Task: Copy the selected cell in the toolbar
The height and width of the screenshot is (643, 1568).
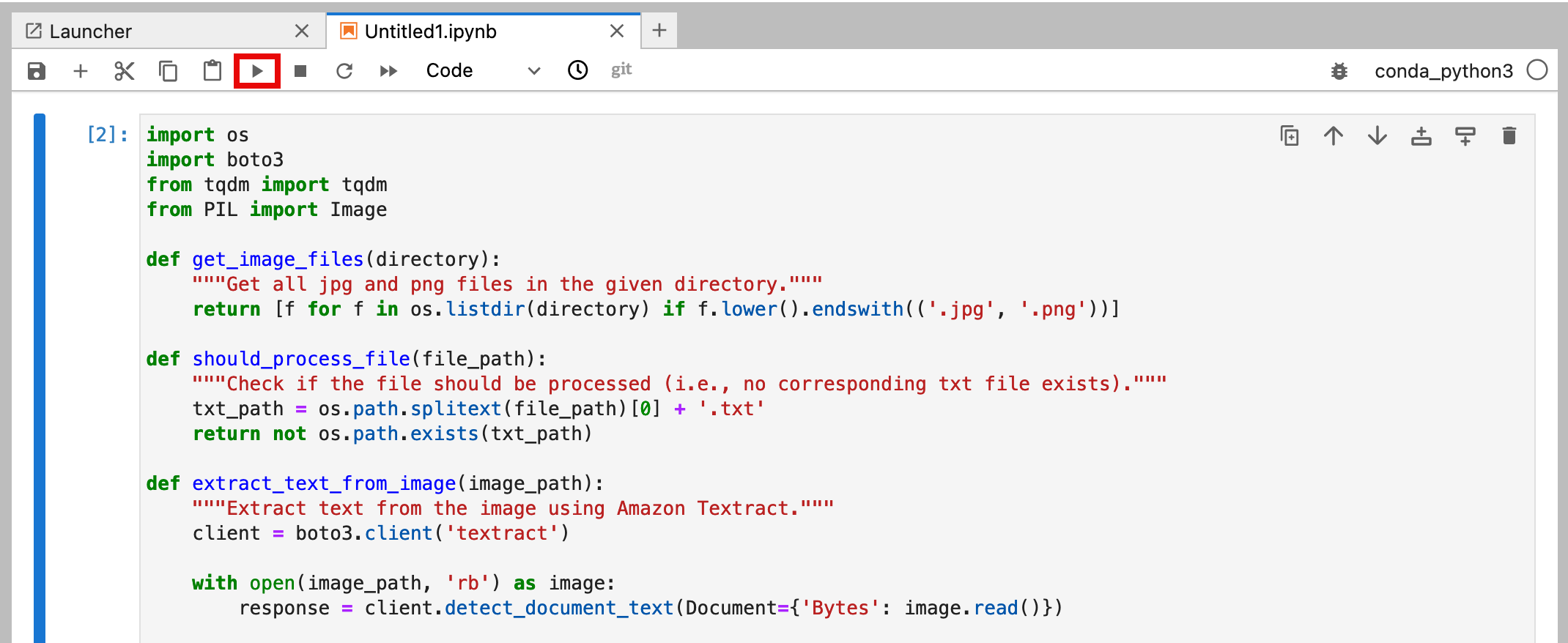Action: pyautogui.click(x=169, y=71)
